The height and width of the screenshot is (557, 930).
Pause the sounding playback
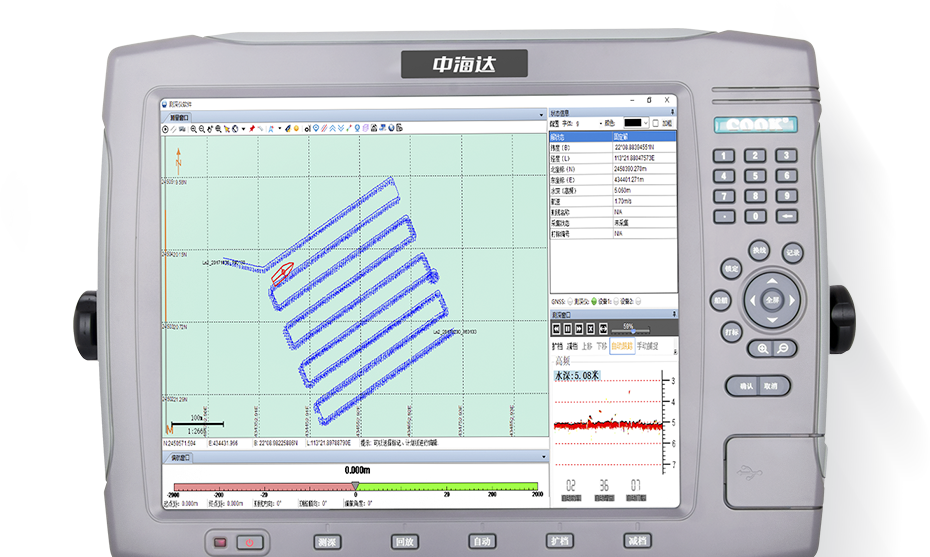pos(568,329)
